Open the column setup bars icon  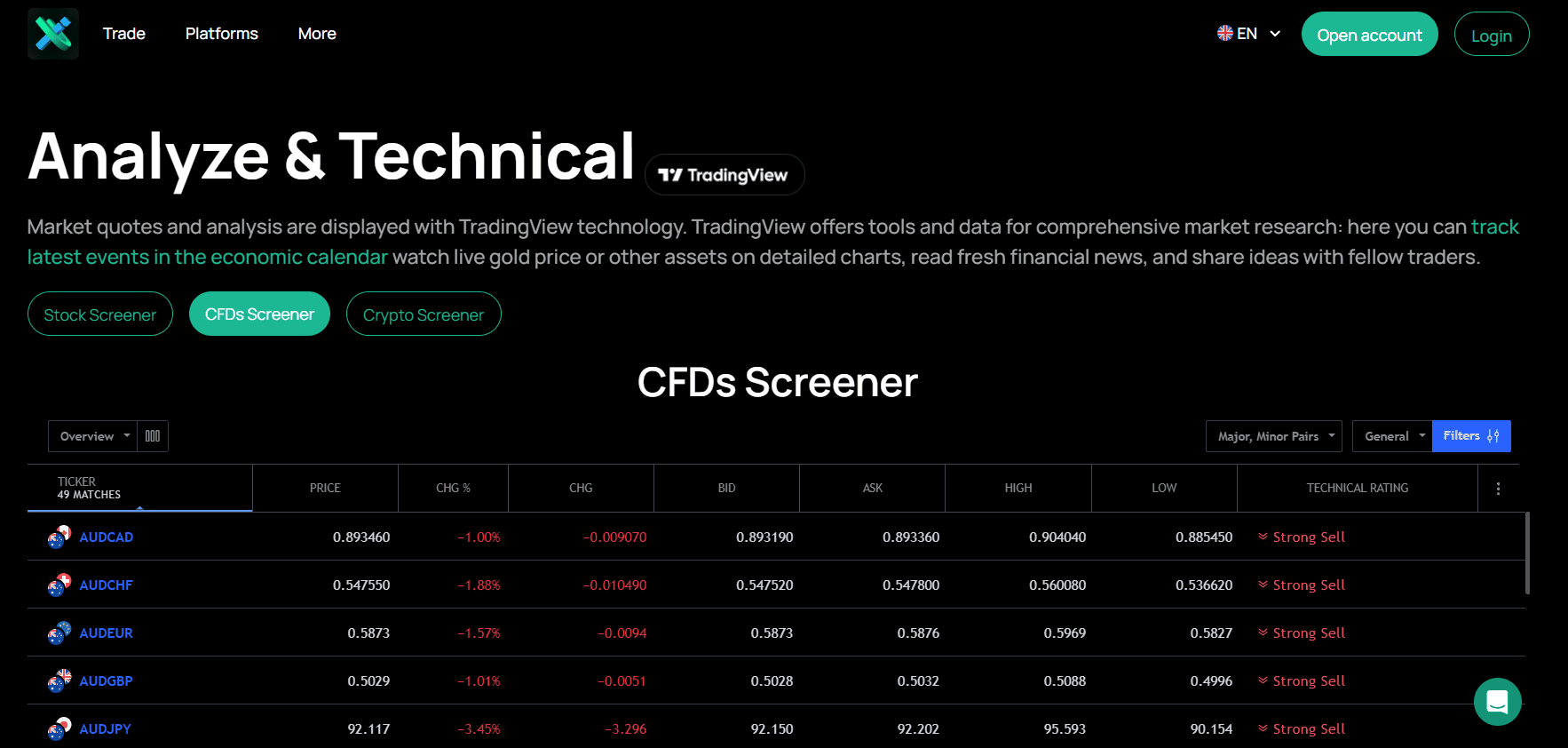click(153, 436)
